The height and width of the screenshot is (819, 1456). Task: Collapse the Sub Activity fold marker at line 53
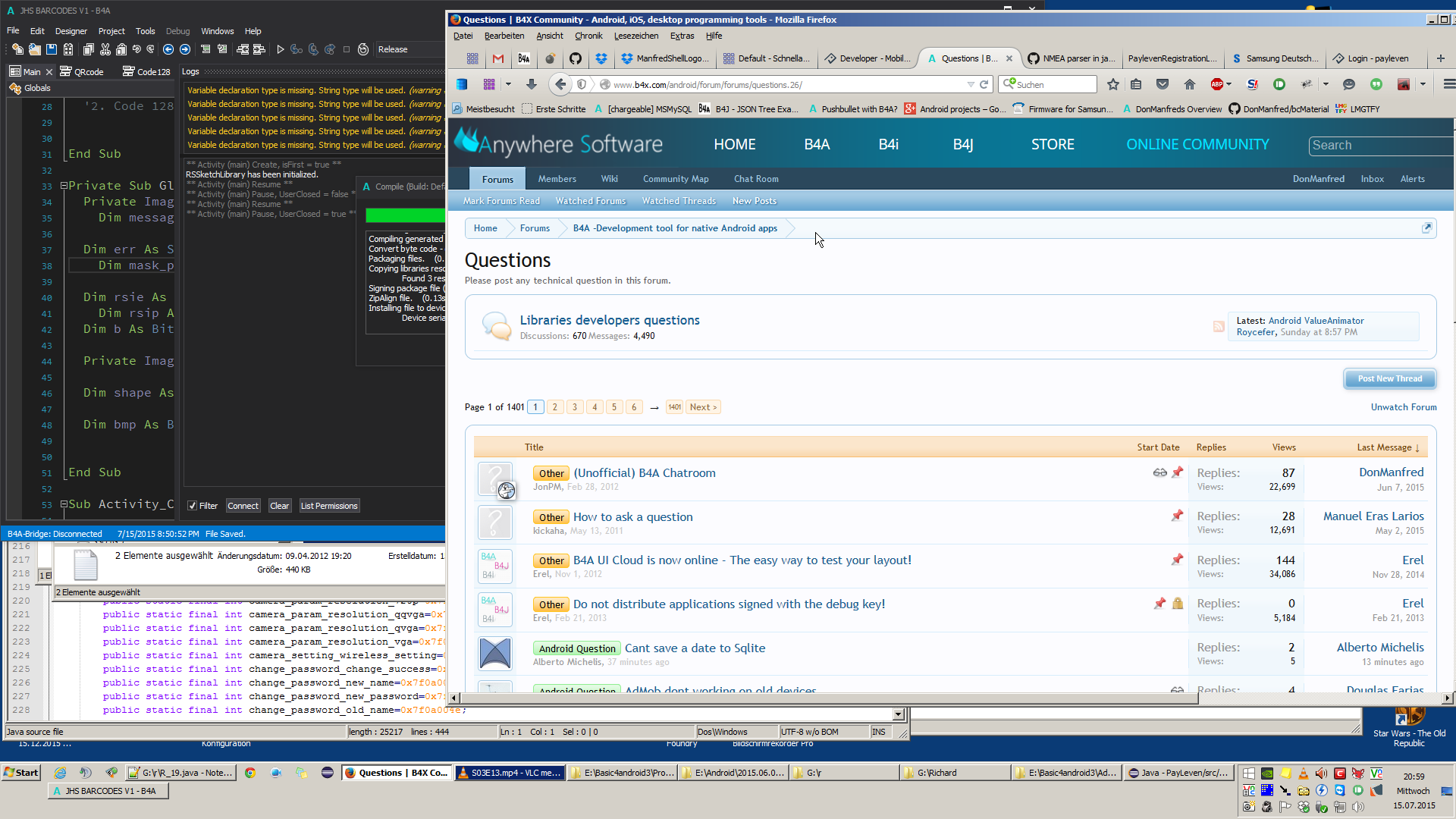pos(64,504)
